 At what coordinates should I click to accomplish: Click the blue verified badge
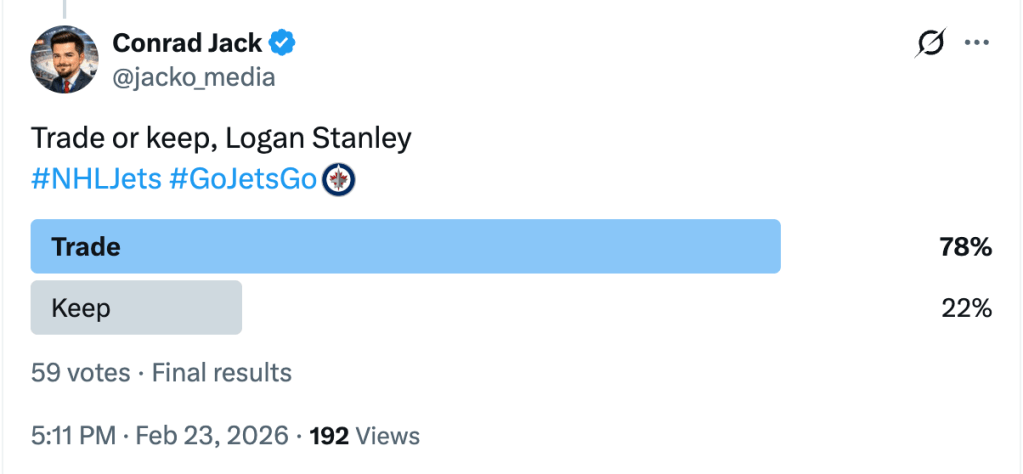click(x=283, y=43)
